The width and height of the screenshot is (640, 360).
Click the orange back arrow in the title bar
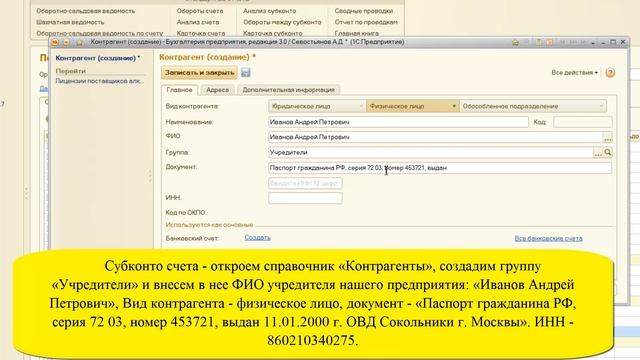pyautogui.click(x=56, y=42)
